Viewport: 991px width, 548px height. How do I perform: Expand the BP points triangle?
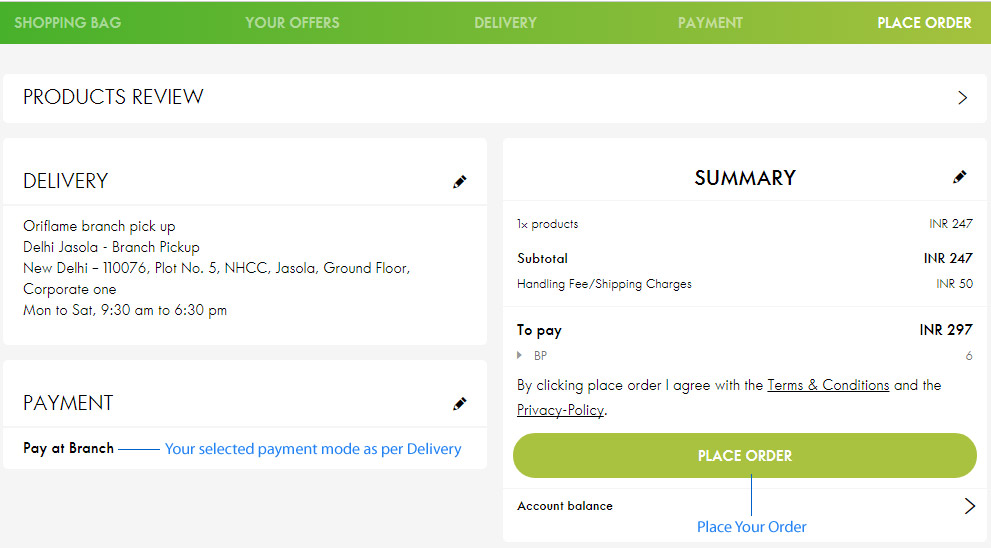coord(520,355)
